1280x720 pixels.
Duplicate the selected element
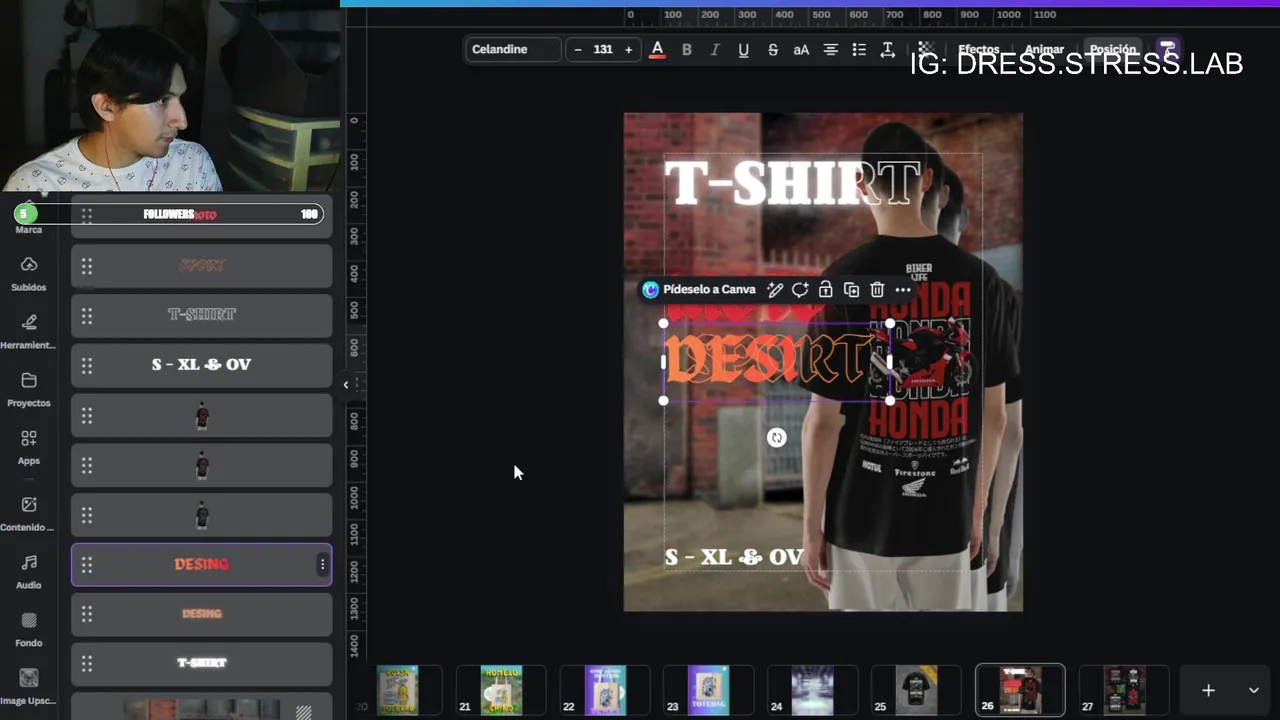[851, 290]
